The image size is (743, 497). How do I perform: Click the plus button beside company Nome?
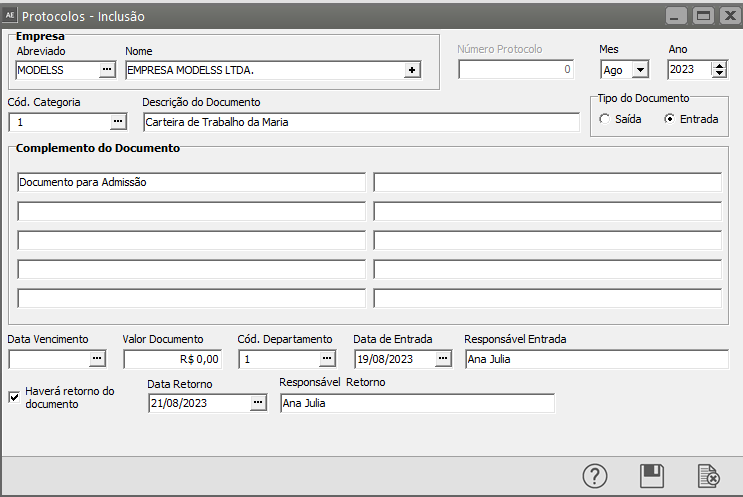coord(411,70)
